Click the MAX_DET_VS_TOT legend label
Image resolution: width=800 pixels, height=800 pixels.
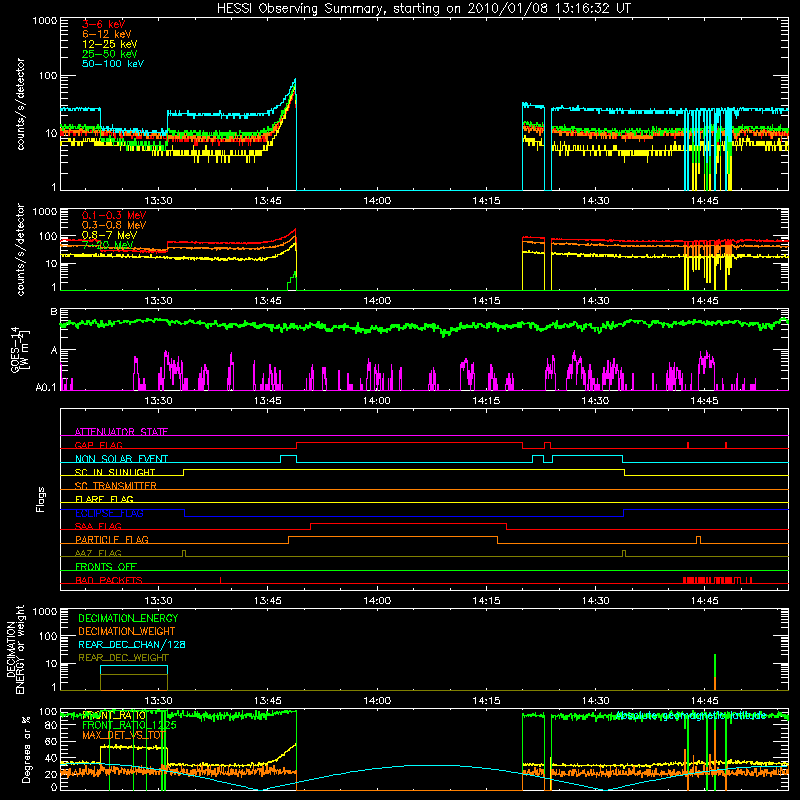click(x=123, y=735)
